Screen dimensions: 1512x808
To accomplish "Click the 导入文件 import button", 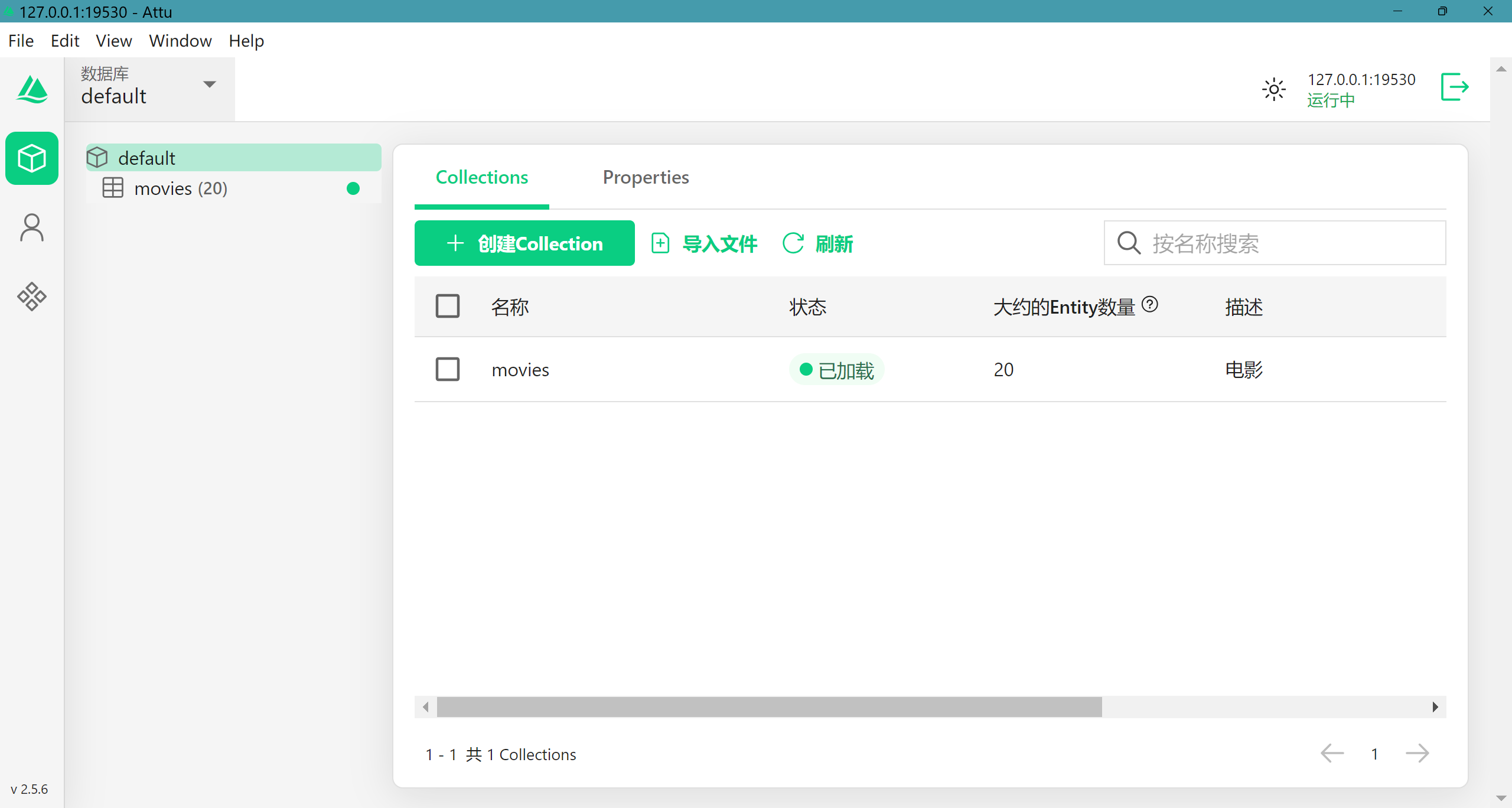I will pos(705,243).
